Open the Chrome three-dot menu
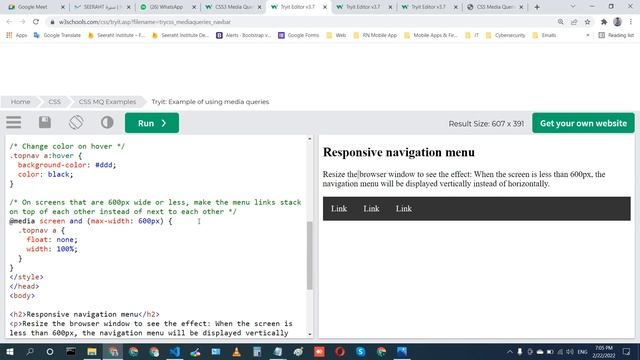 coord(631,22)
